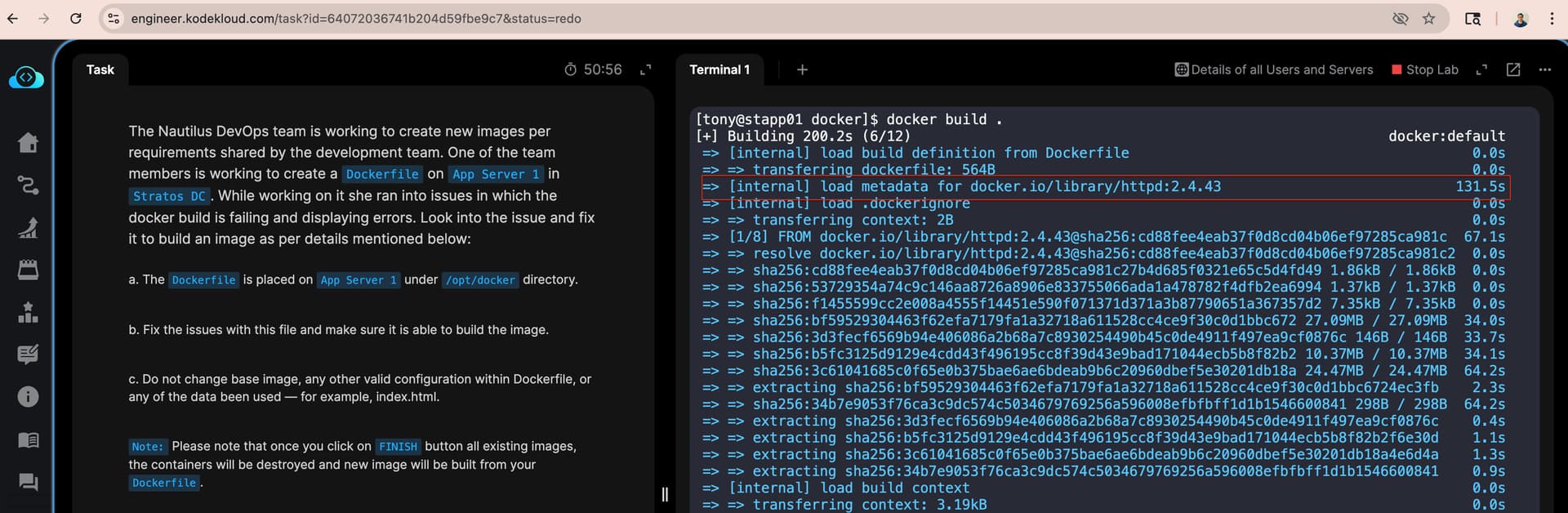Click the crossed-out eye icon in address bar

[x=1401, y=18]
